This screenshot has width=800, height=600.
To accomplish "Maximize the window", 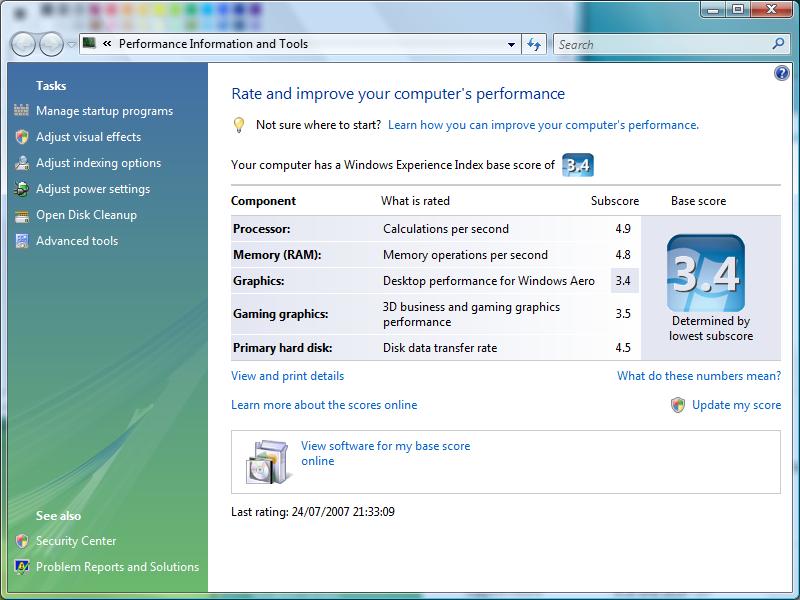I will [x=738, y=9].
